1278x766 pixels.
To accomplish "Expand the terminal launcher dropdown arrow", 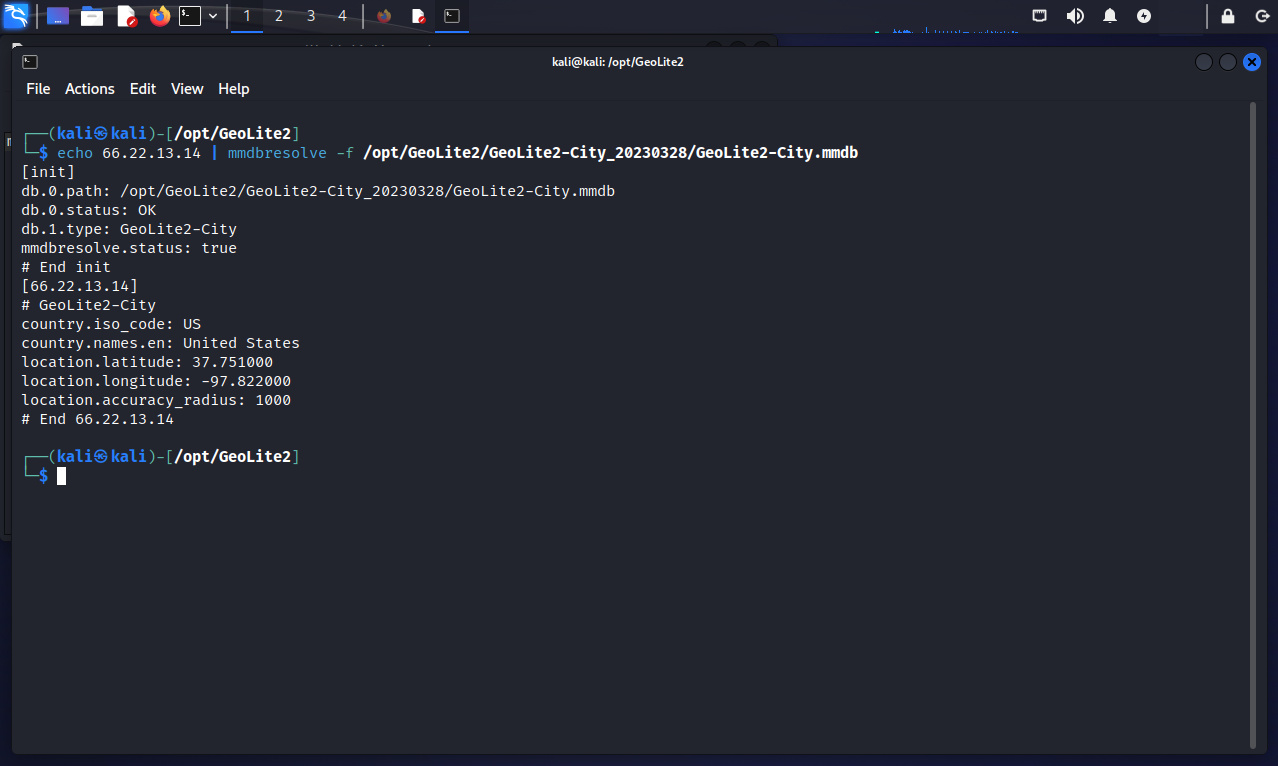I will click(x=213, y=16).
